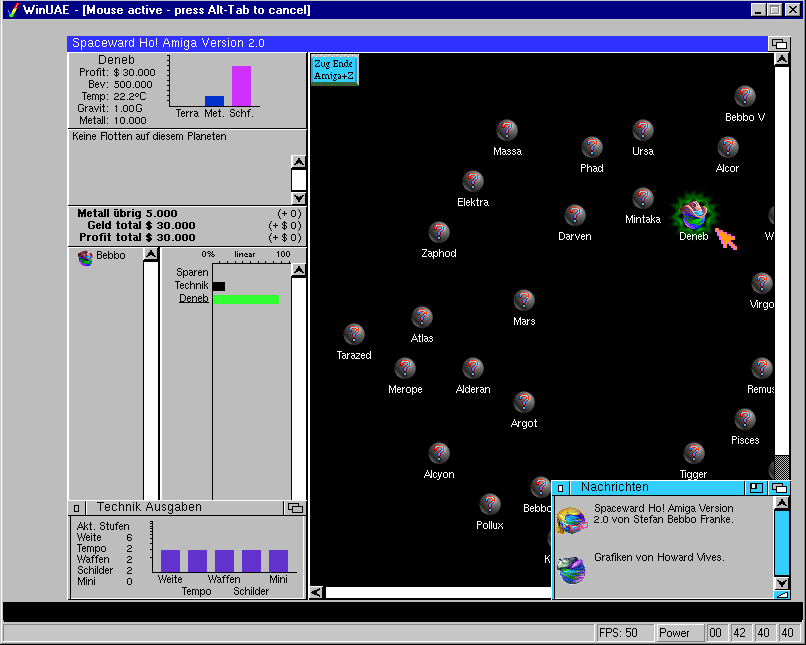Click the star map horizontal scrollbar
The image size is (806, 645).
(438, 593)
